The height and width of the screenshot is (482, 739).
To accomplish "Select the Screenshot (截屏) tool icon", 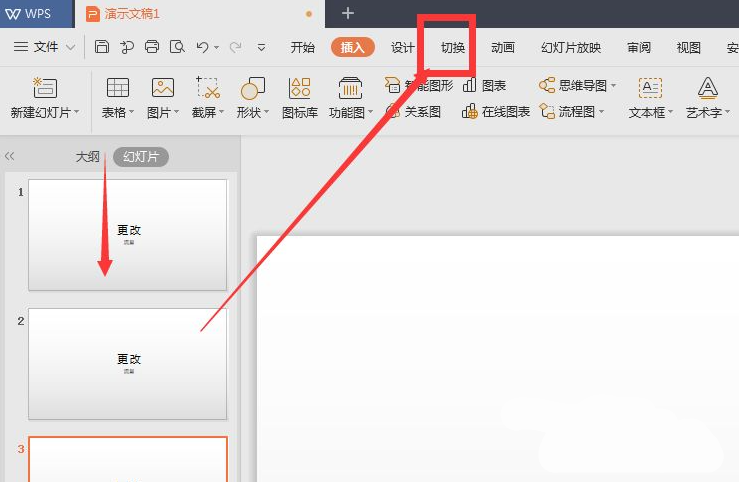I will point(207,89).
